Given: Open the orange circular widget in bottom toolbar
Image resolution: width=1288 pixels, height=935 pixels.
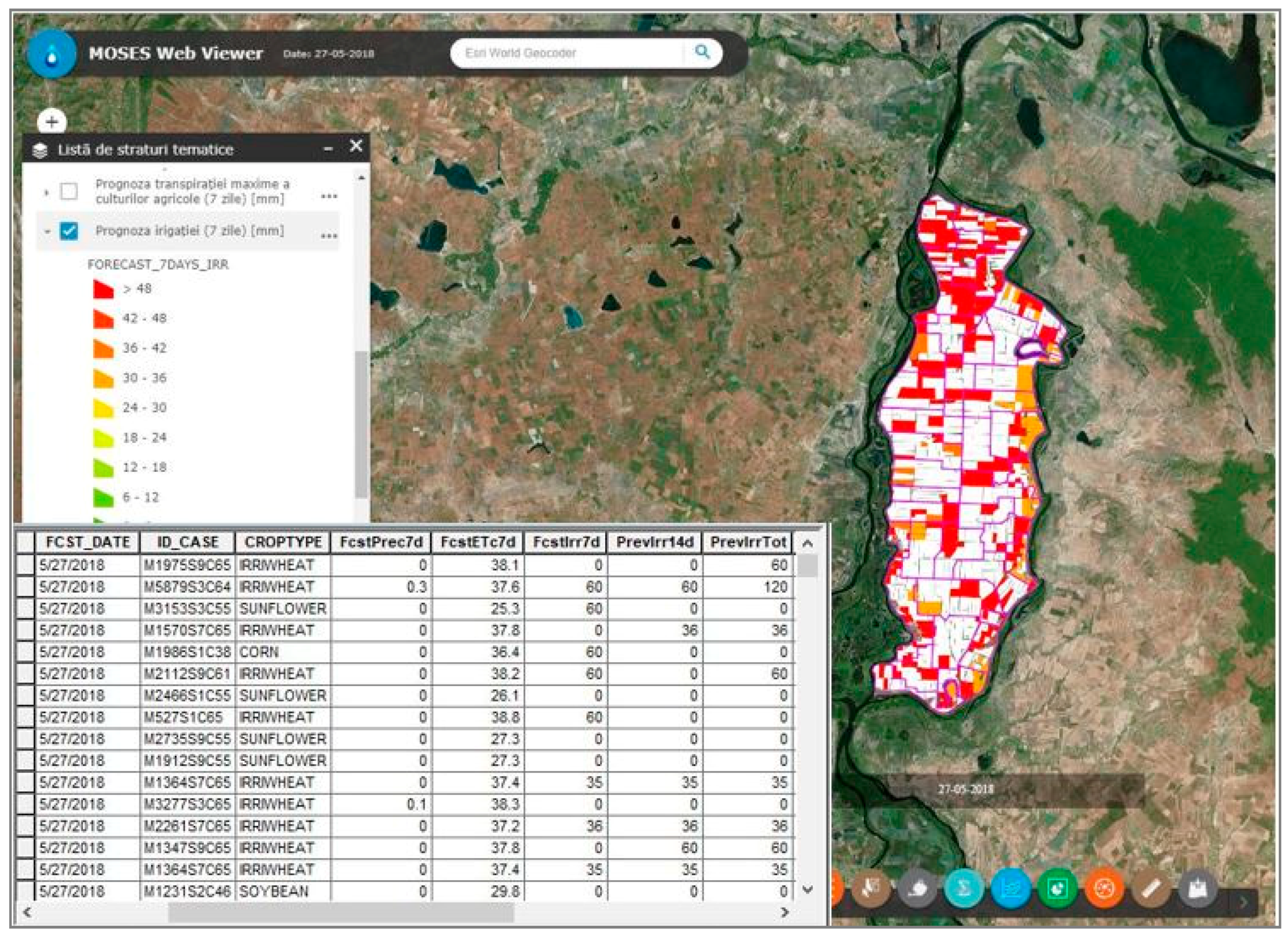Looking at the screenshot, I should click(1104, 888).
